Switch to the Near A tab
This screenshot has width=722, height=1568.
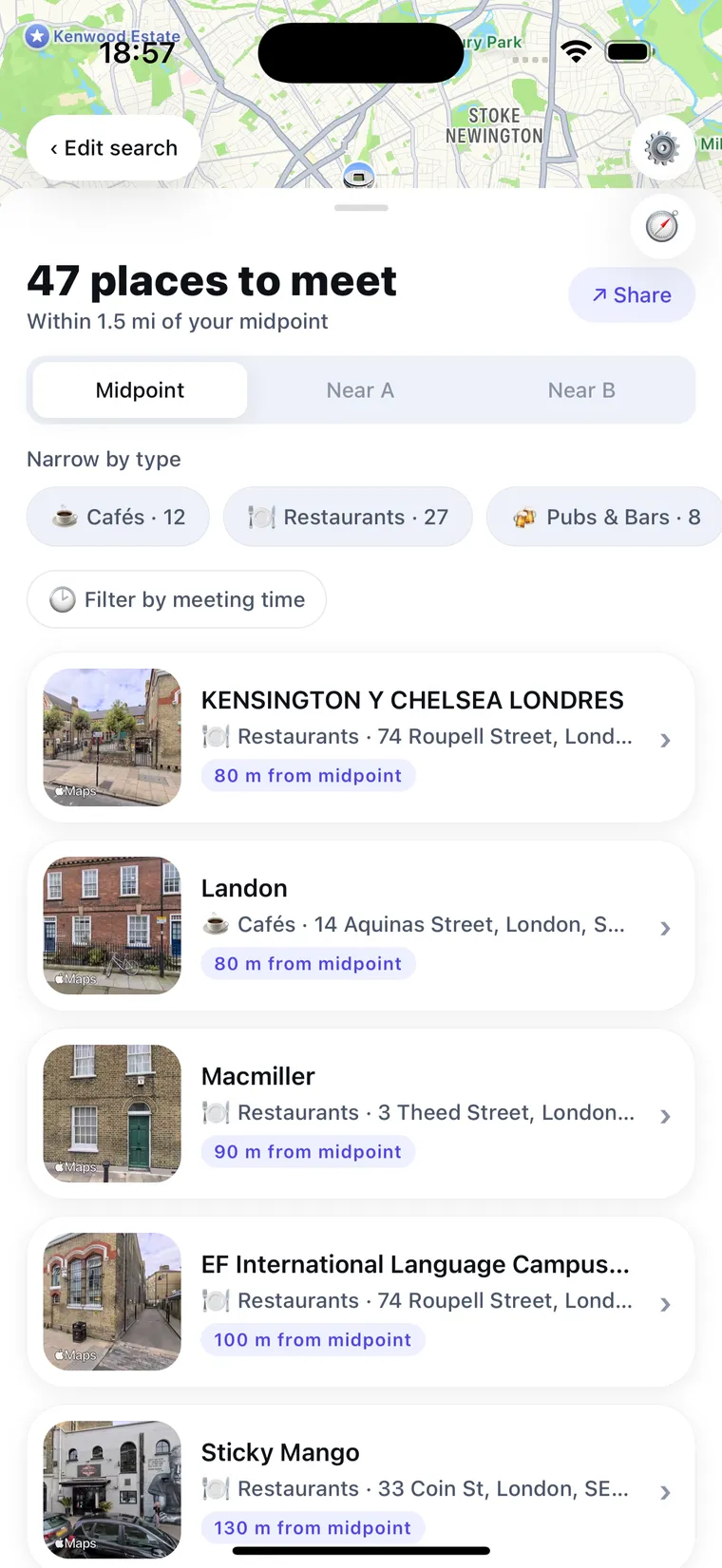[360, 390]
